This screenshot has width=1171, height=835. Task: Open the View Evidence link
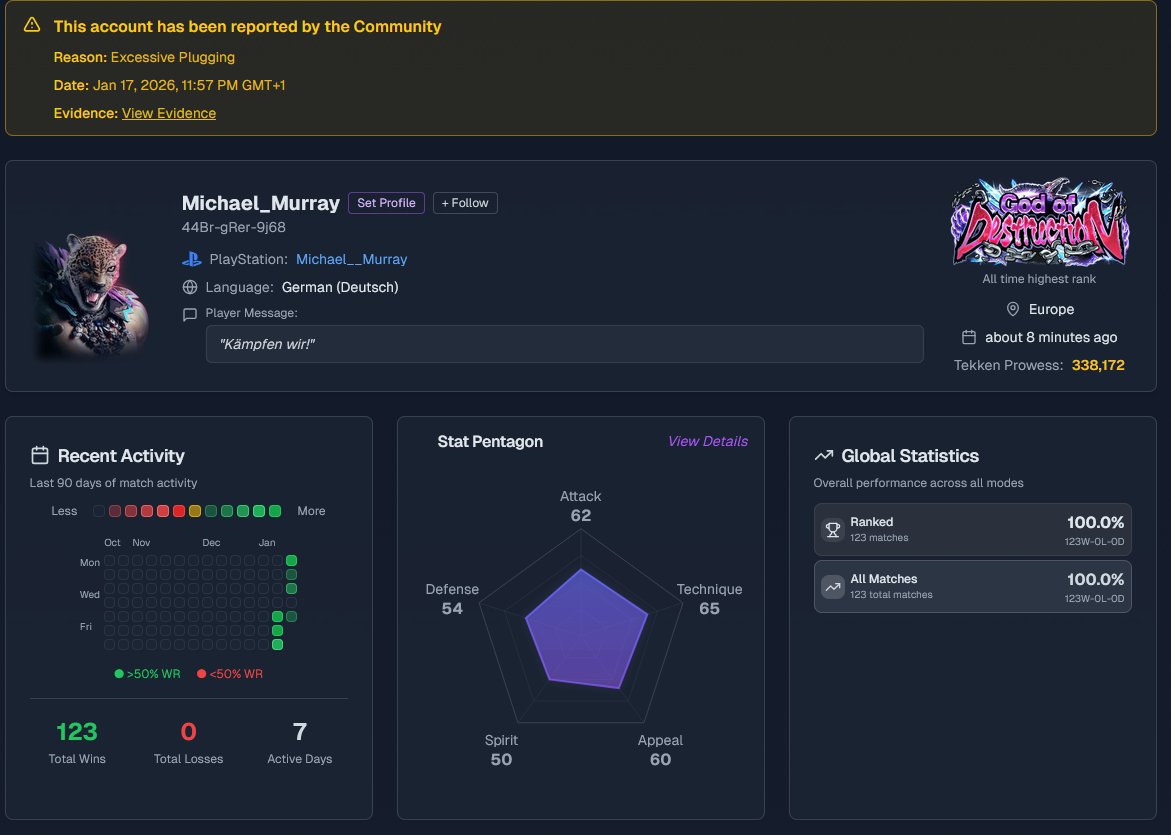[169, 113]
